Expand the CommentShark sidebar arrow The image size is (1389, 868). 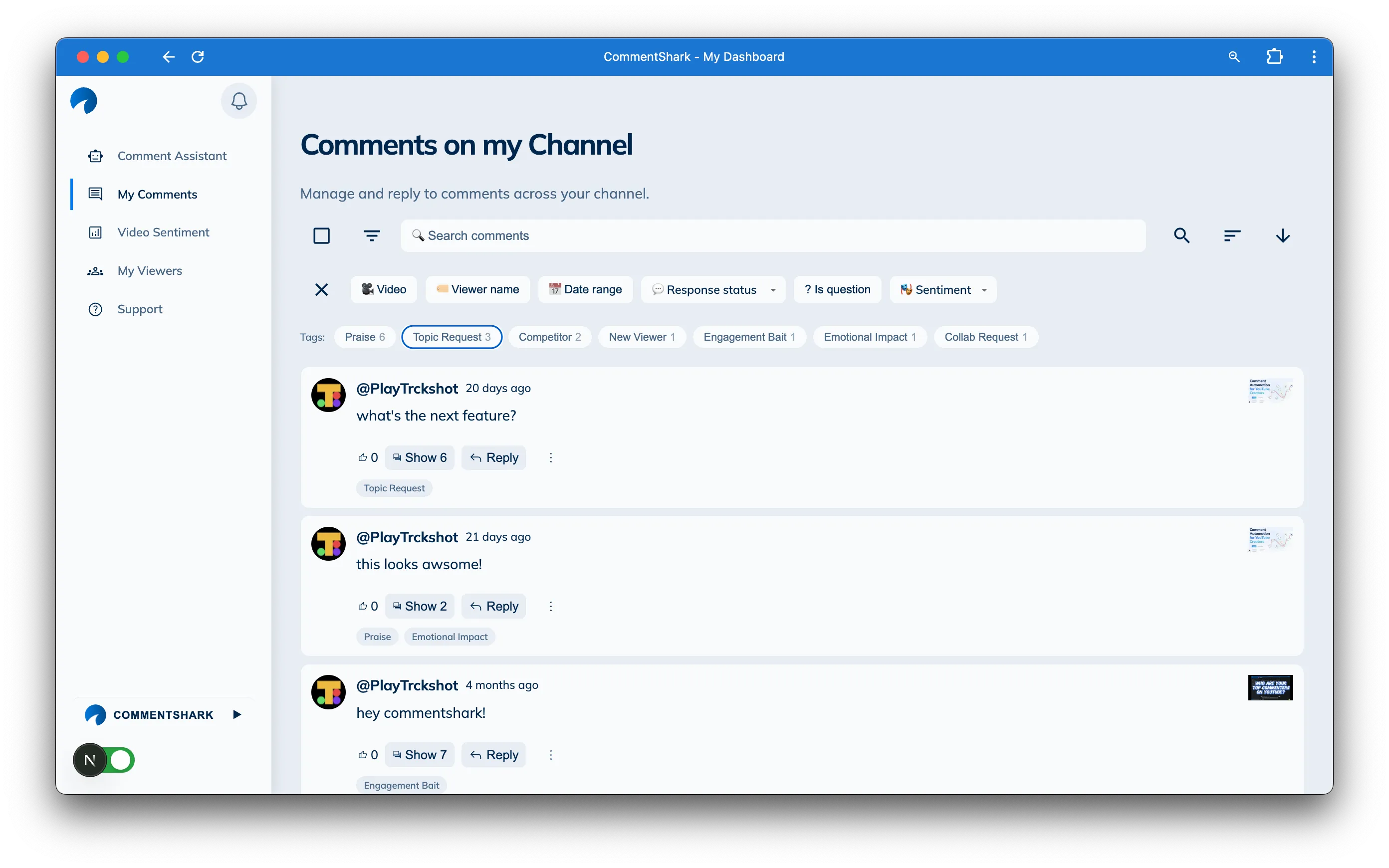coord(237,714)
